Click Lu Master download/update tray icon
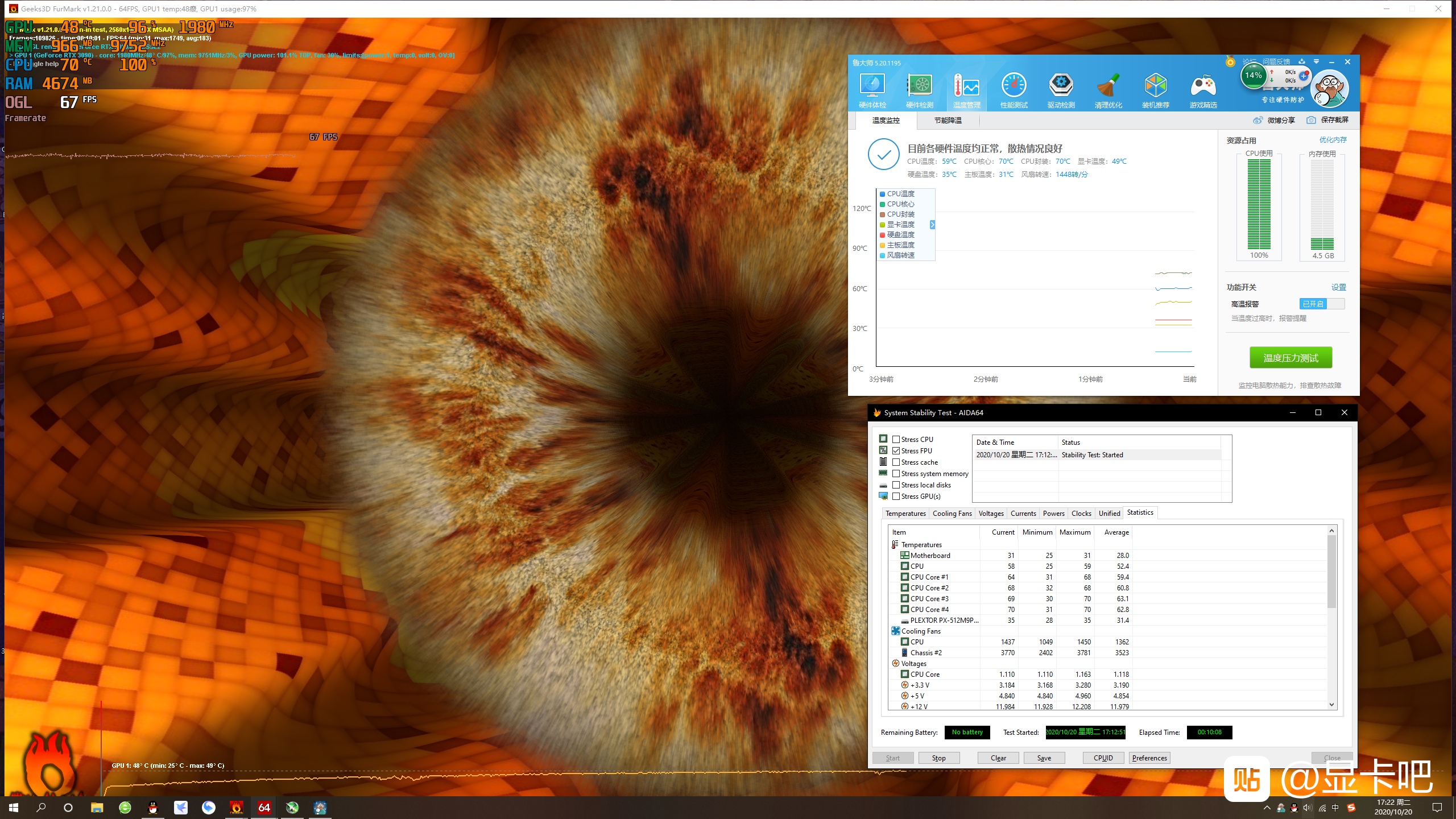1456x819 pixels. click(1302, 61)
